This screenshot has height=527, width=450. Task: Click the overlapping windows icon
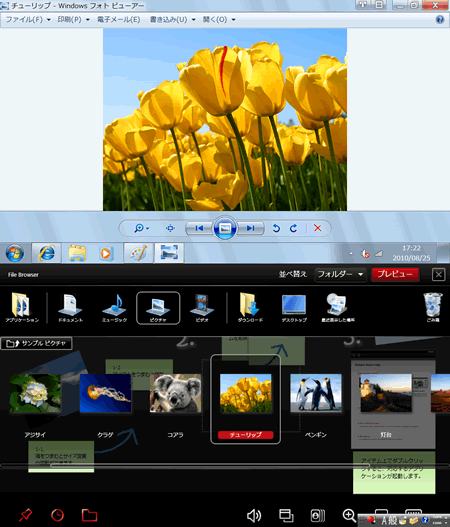pyautogui.click(x=286, y=515)
